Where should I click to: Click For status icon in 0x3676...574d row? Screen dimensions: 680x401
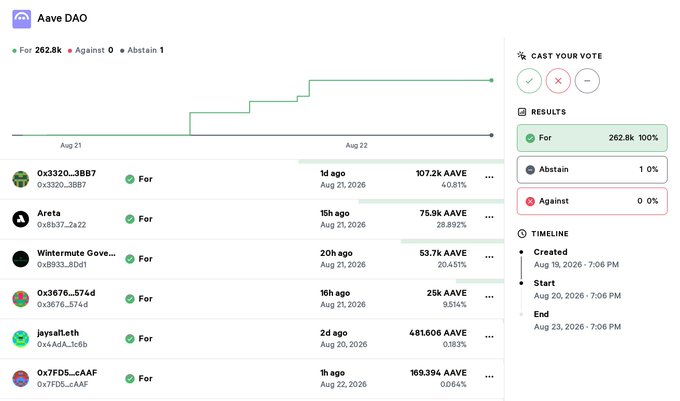point(130,299)
